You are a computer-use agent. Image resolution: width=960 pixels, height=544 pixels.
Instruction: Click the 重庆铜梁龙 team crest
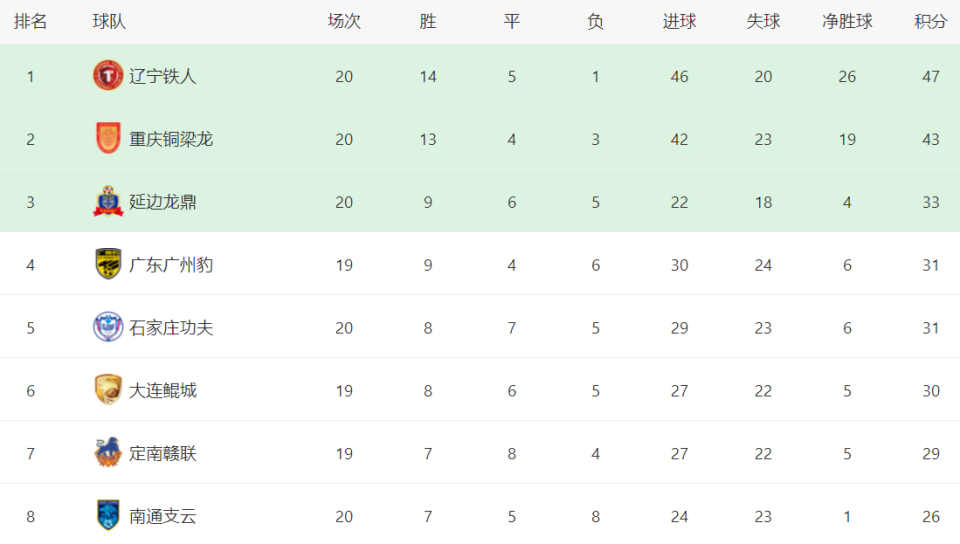click(108, 139)
